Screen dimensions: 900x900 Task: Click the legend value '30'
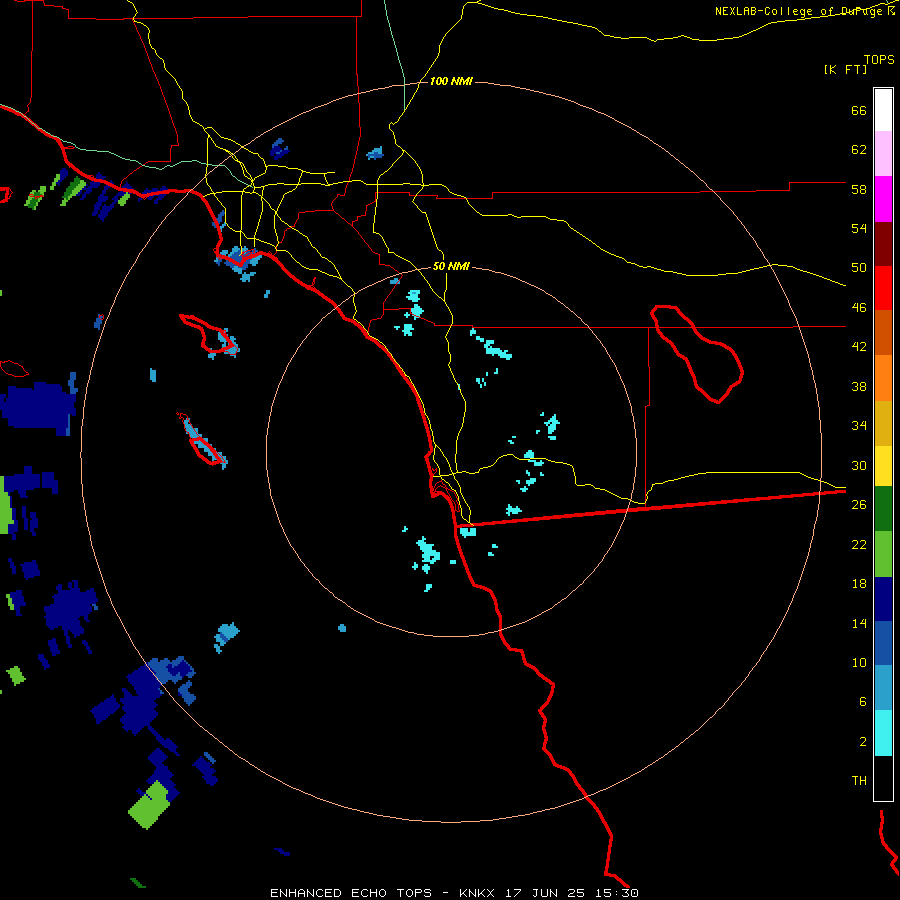(x=859, y=465)
